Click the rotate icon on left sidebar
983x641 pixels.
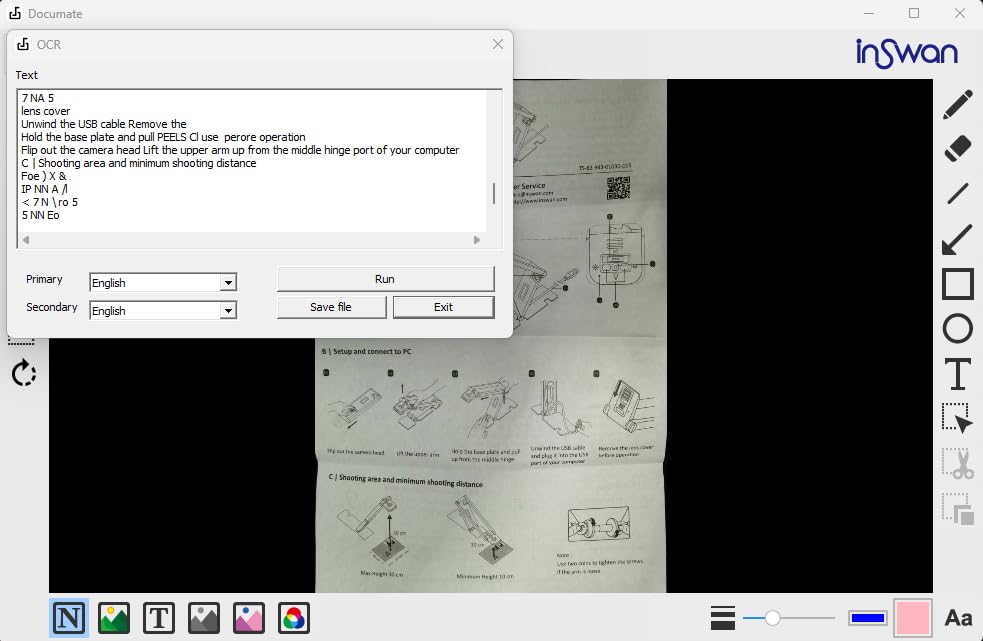(24, 374)
